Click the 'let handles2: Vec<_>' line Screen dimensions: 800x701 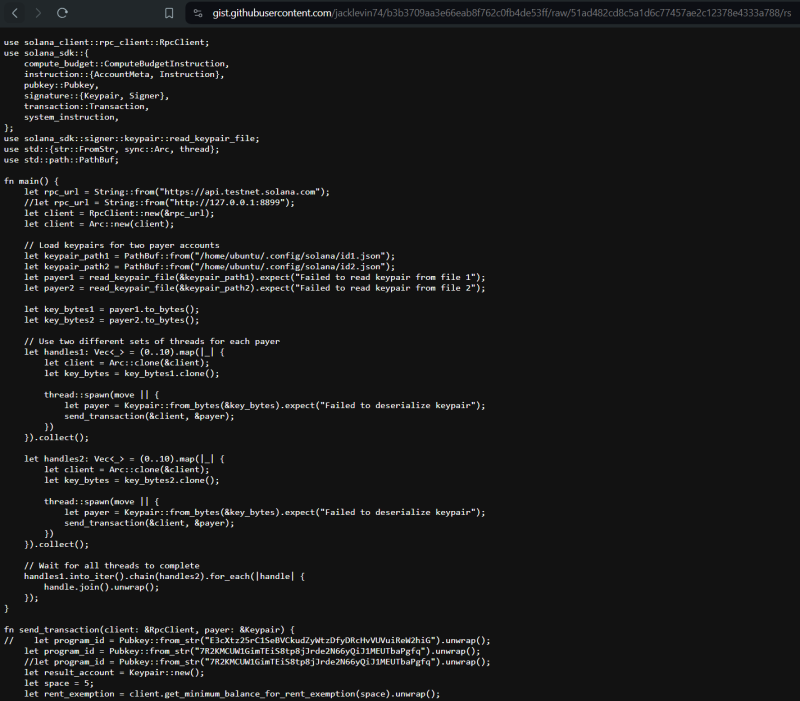124,459
